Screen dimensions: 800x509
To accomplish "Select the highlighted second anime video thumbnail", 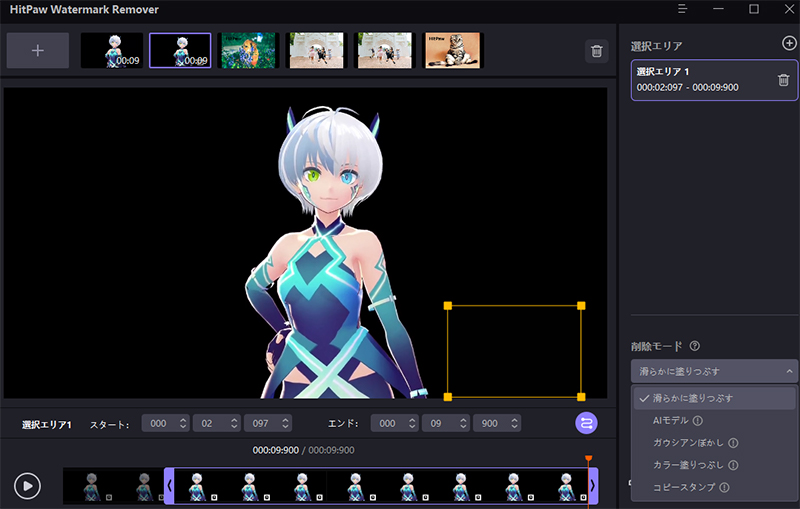I will coord(180,50).
